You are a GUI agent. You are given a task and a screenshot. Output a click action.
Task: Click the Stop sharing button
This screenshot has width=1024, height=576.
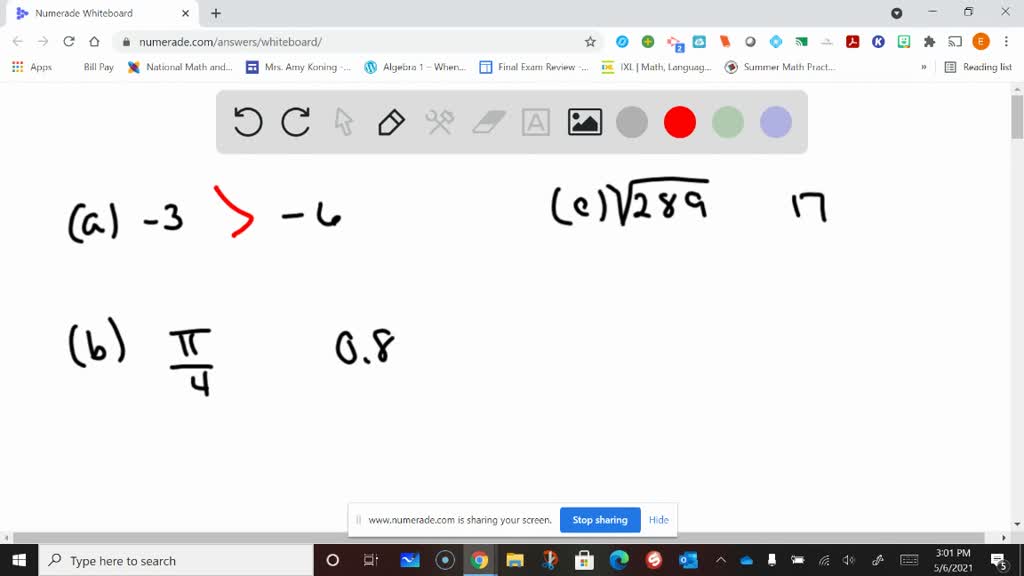click(x=600, y=520)
